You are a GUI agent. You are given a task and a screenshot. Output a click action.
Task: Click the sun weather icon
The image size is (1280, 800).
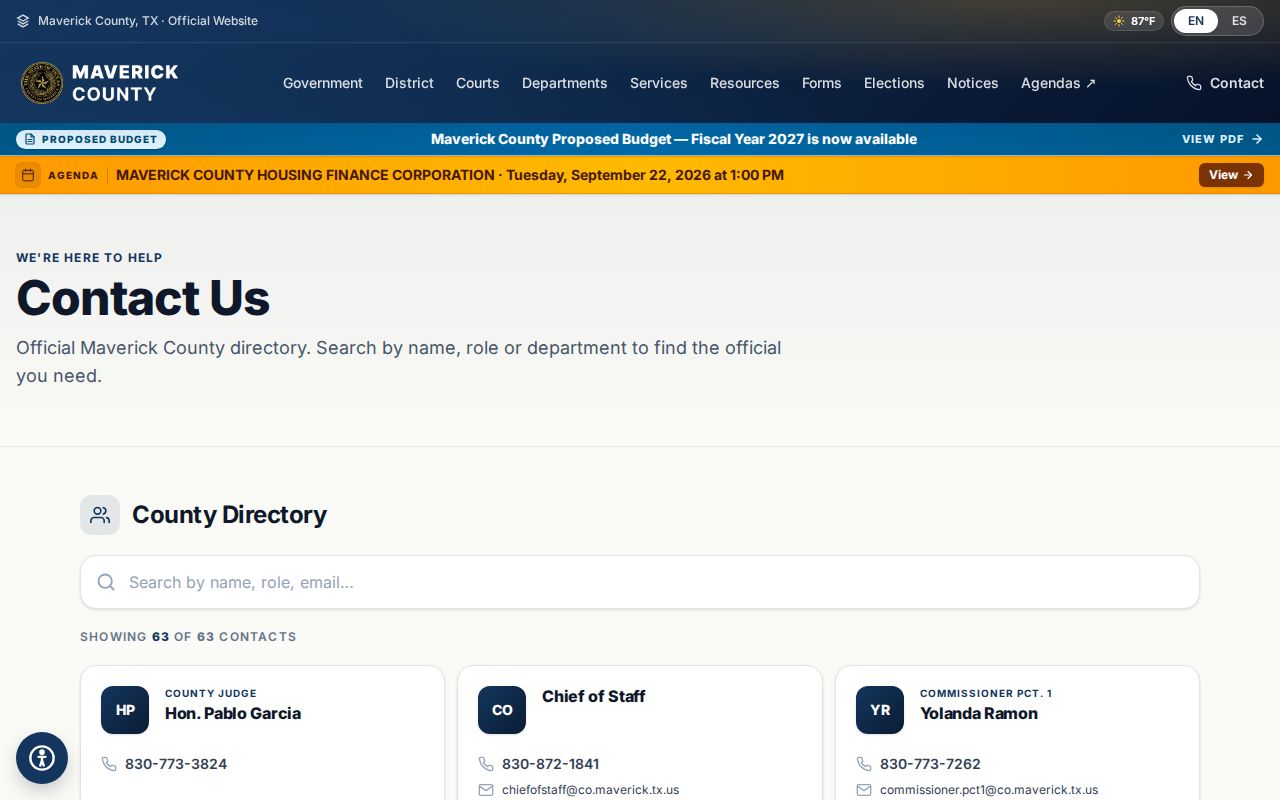point(1119,21)
